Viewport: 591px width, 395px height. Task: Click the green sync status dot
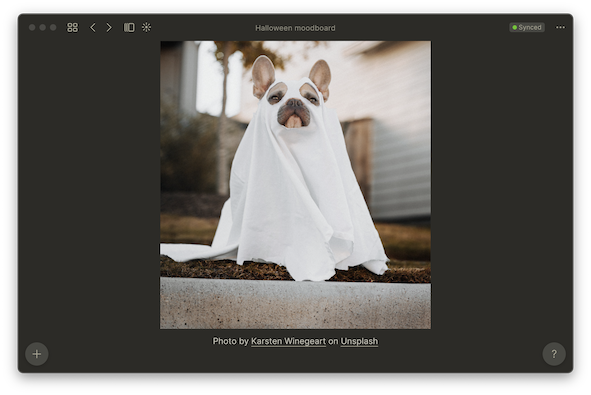pyautogui.click(x=514, y=28)
